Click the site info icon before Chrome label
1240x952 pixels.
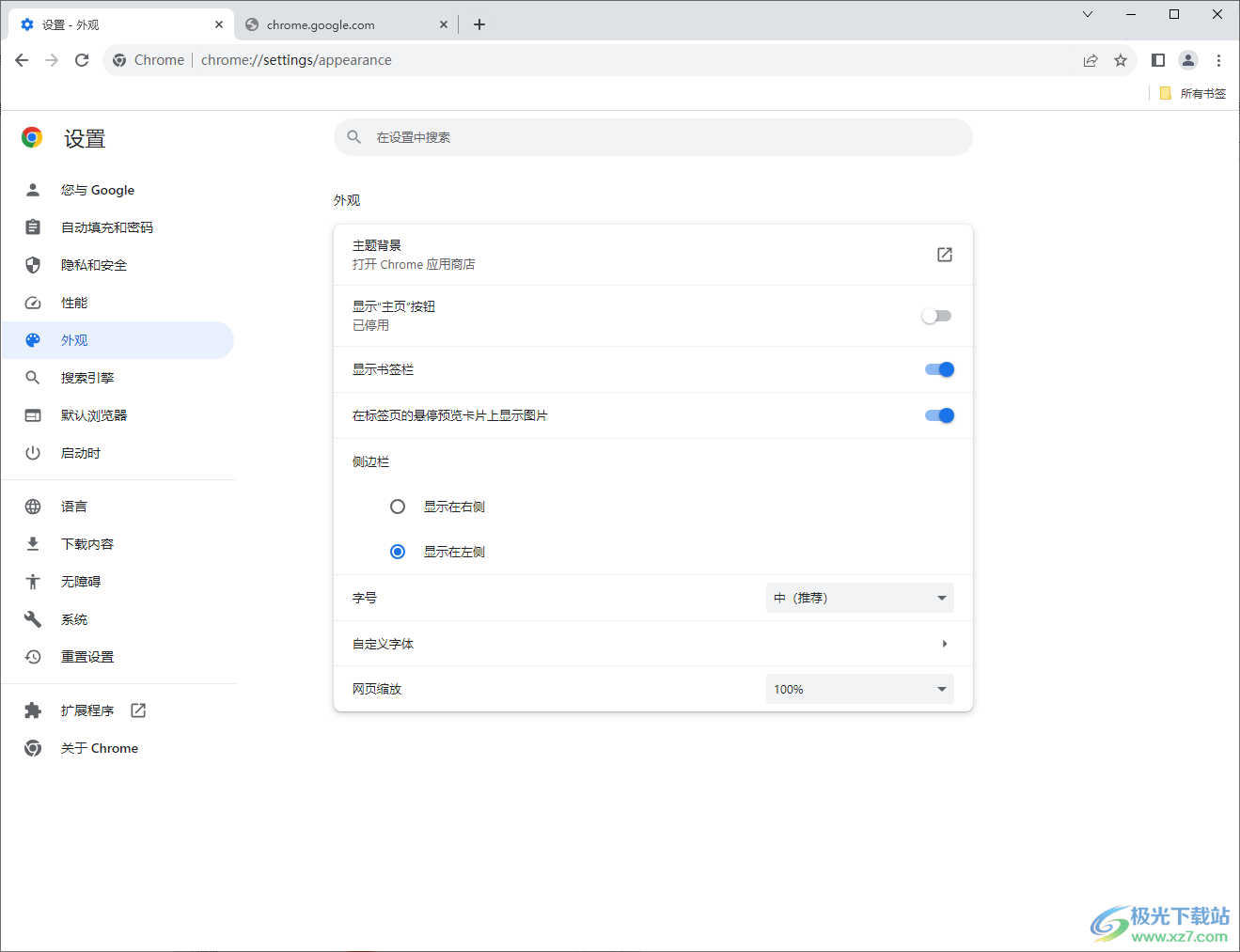pos(119,60)
